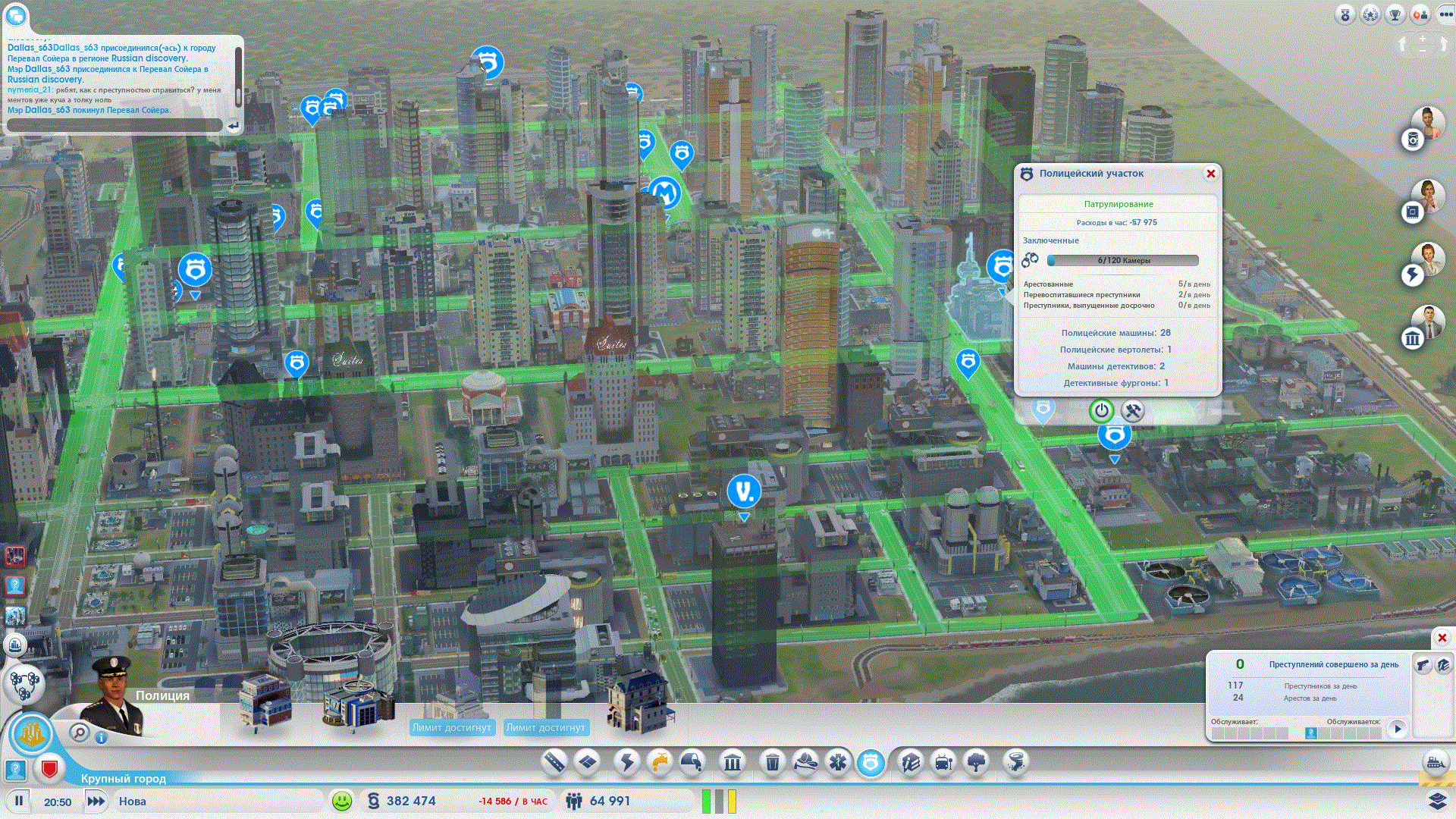
Task: Zoom in with the camera plus control
Action: 1423,38
